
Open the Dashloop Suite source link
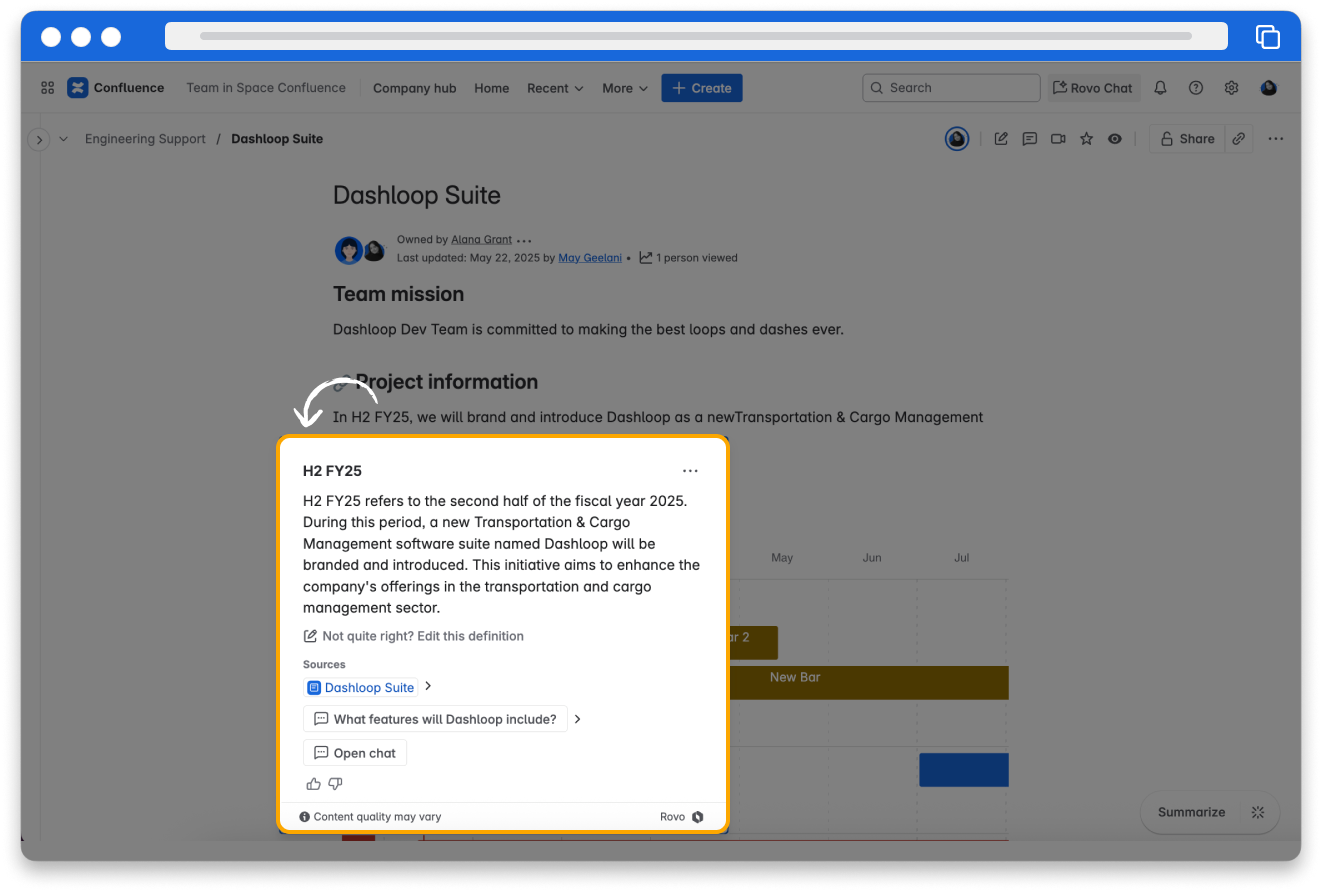361,687
